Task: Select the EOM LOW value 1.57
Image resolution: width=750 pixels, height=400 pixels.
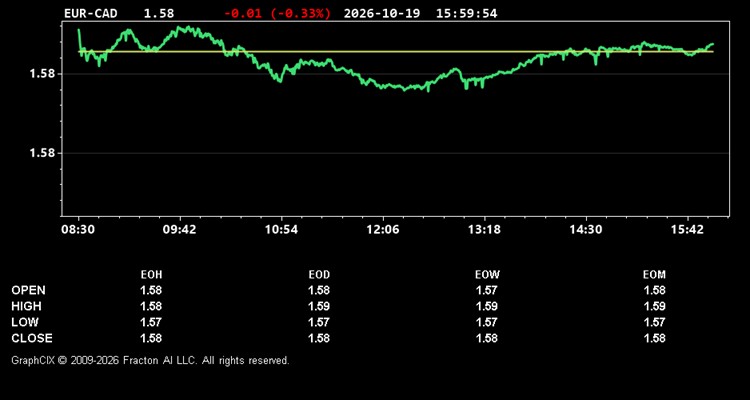Action: pos(654,322)
